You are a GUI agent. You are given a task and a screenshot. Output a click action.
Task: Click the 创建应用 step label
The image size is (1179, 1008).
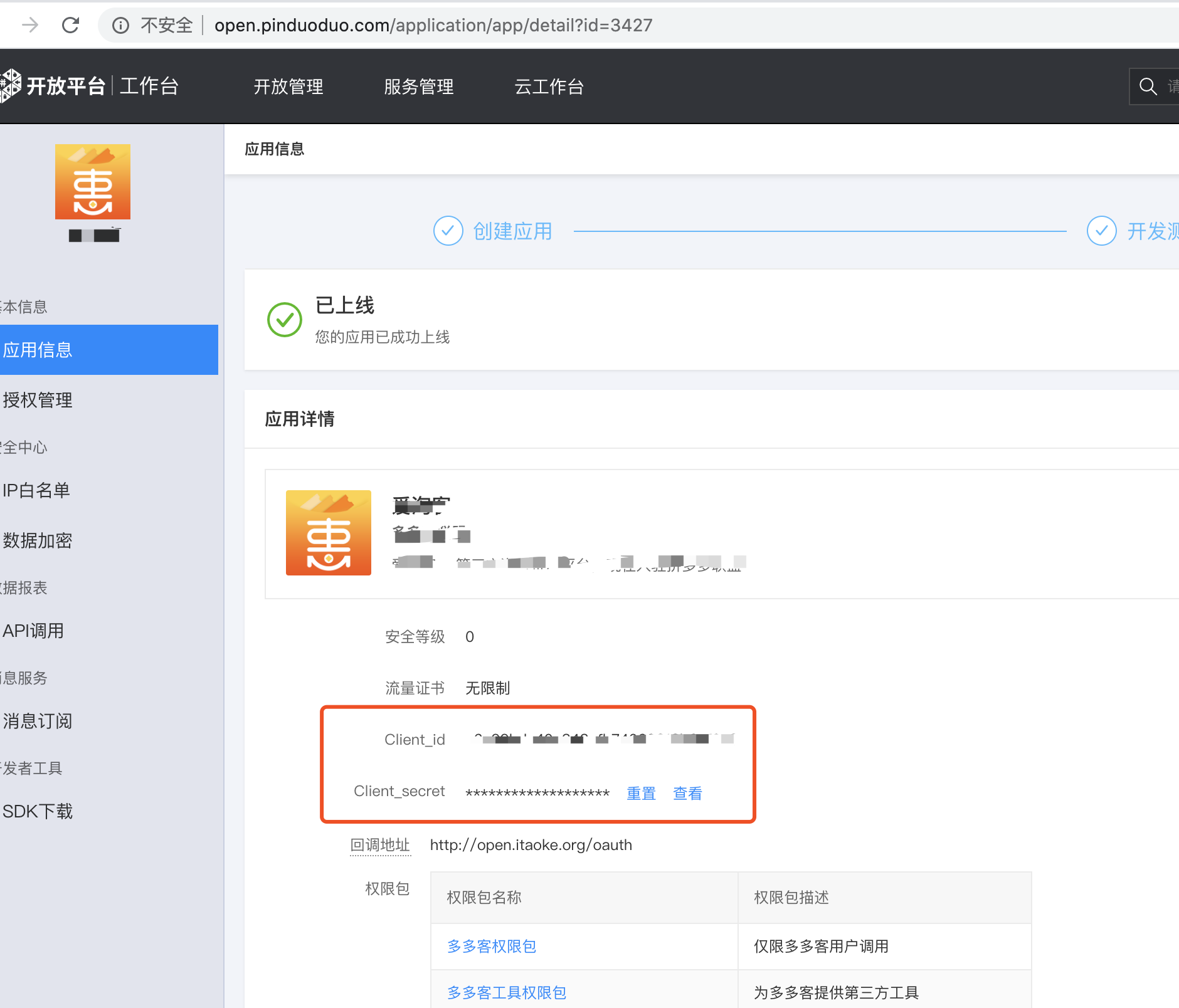click(512, 231)
